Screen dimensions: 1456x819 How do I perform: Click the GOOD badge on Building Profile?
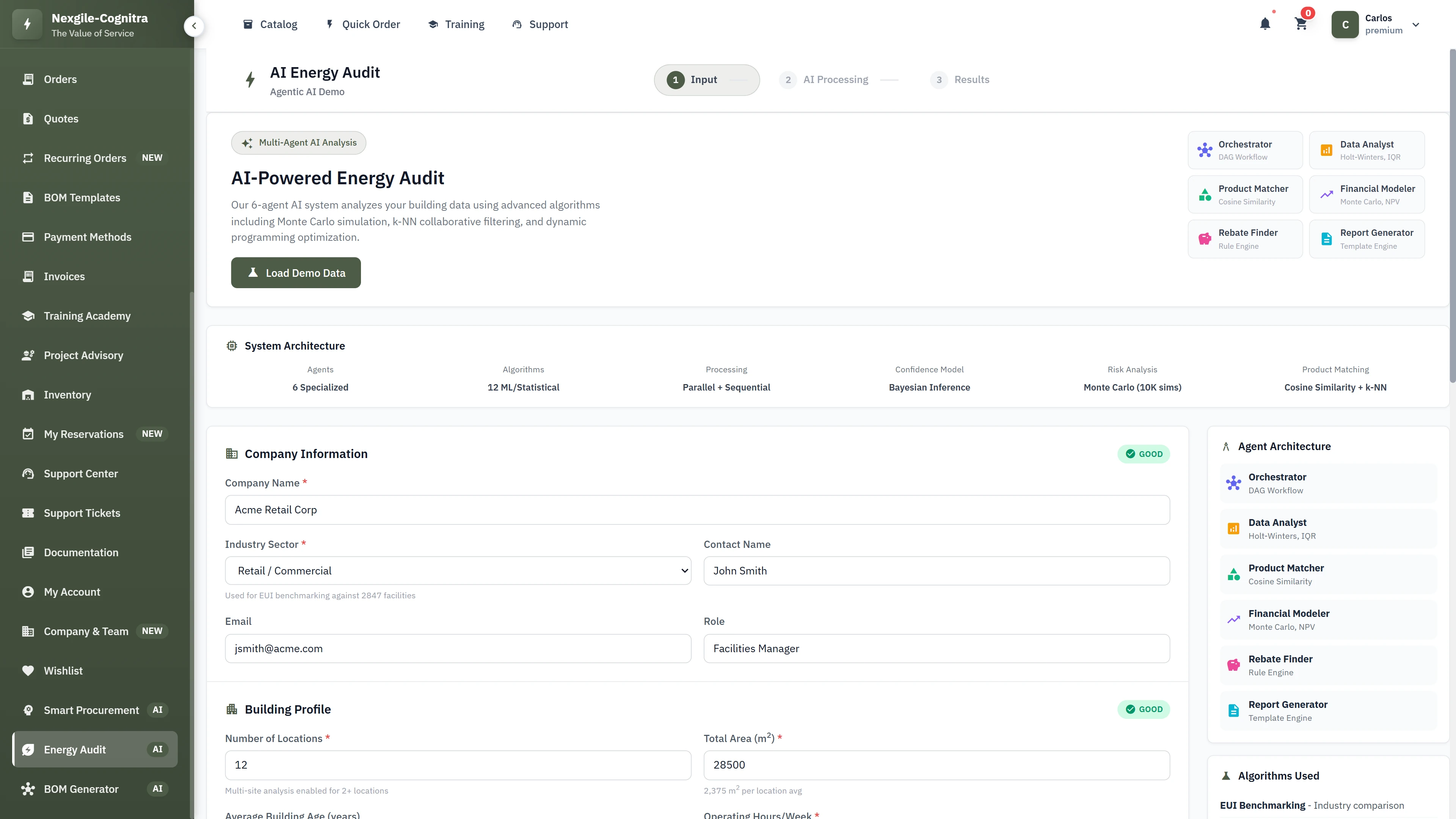[1144, 709]
